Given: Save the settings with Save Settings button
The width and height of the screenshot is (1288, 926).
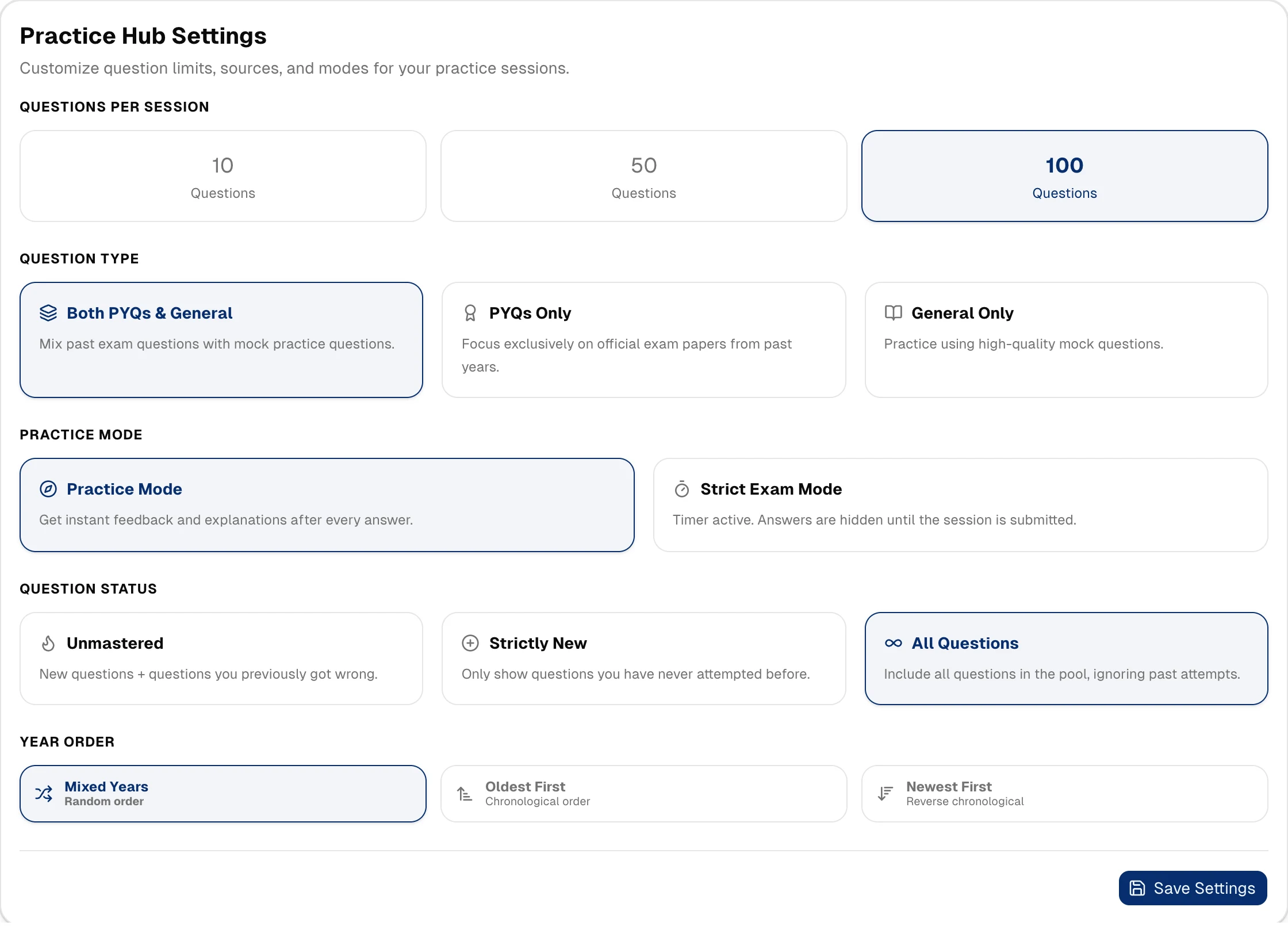Looking at the screenshot, I should [1193, 888].
